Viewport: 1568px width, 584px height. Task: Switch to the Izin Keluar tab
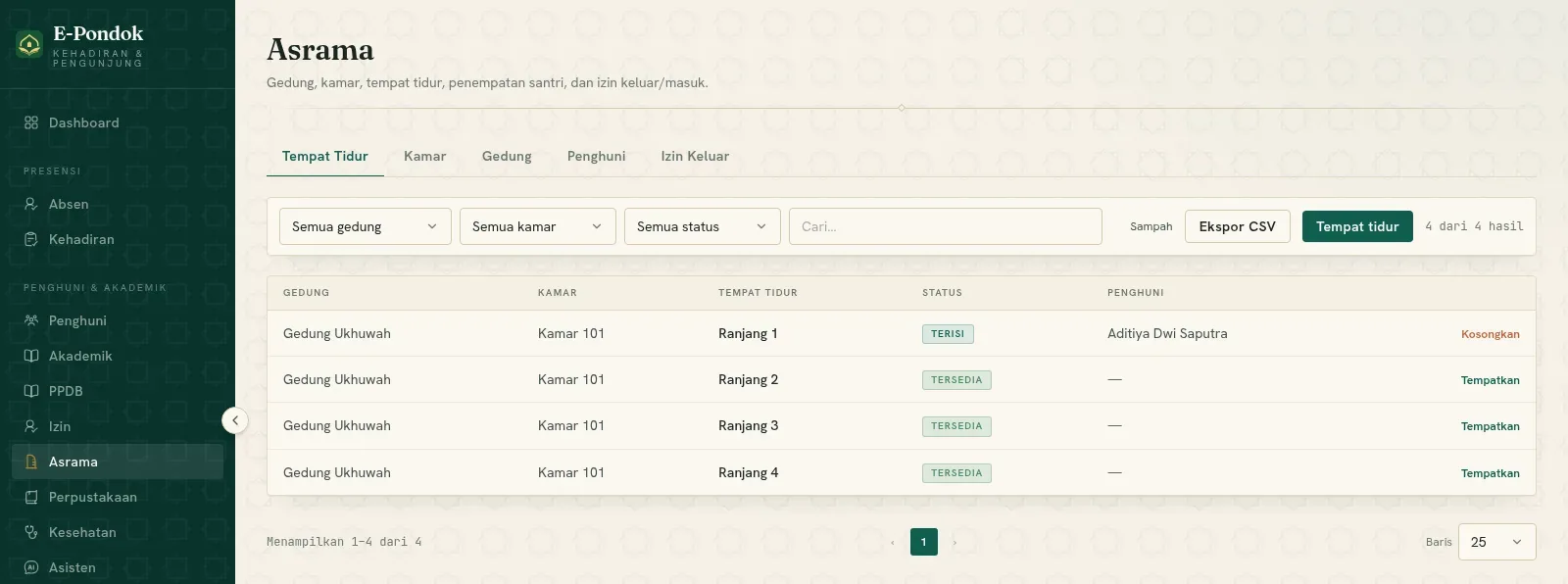(x=695, y=156)
